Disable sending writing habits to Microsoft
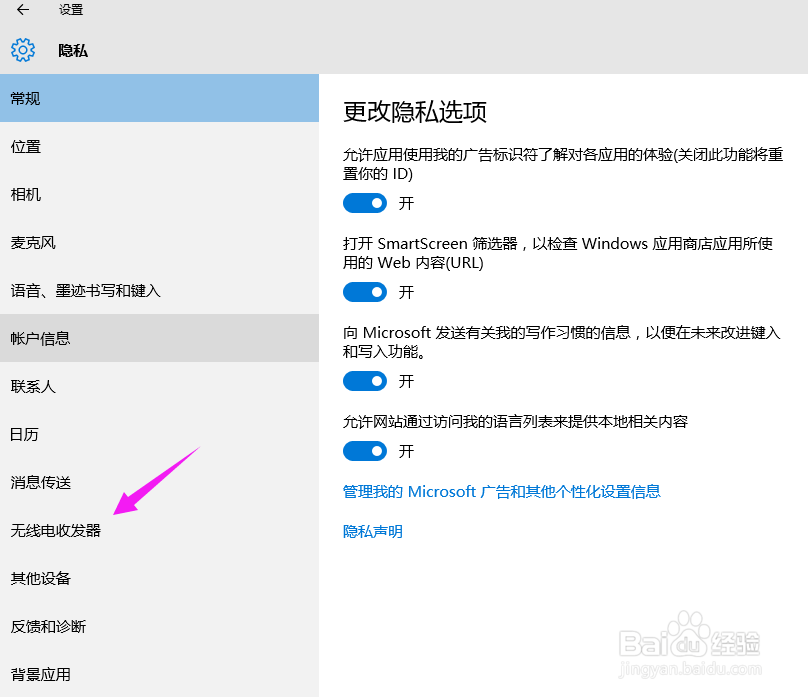808x697 pixels. pos(365,381)
